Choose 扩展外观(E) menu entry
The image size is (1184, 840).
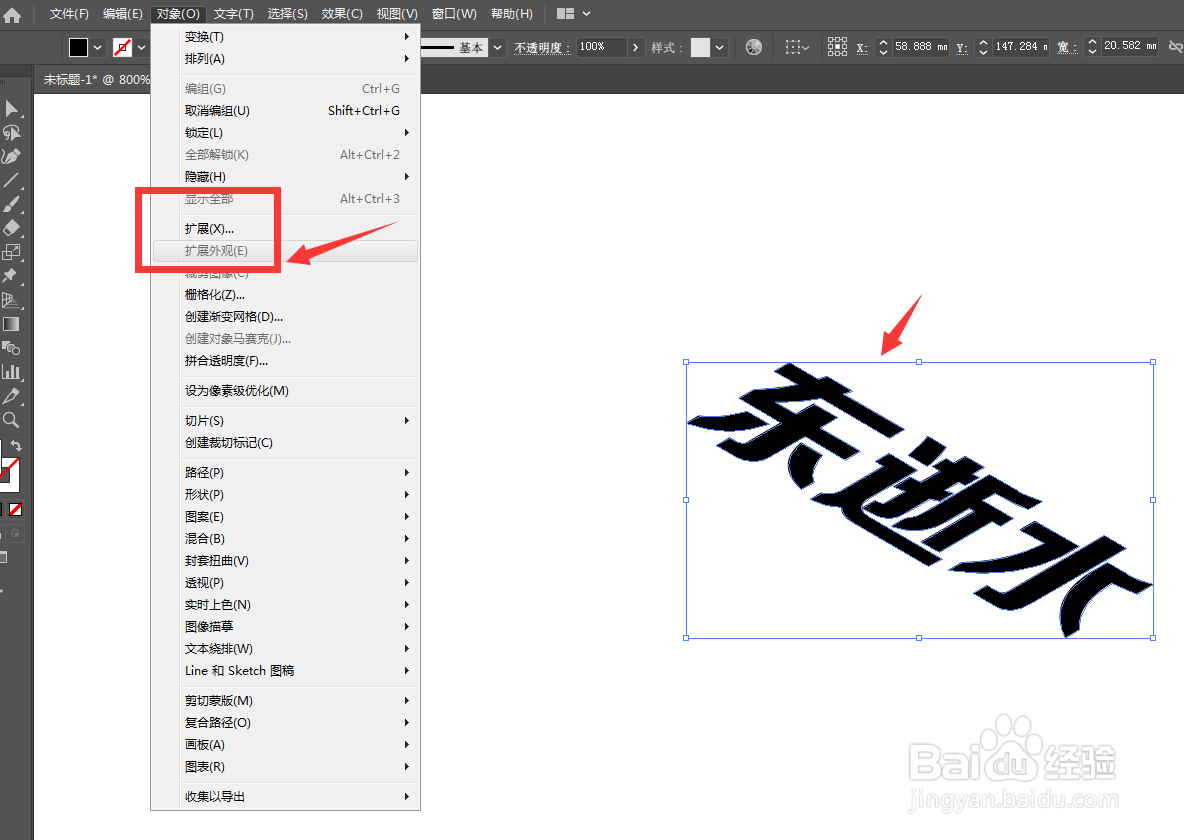(285, 251)
